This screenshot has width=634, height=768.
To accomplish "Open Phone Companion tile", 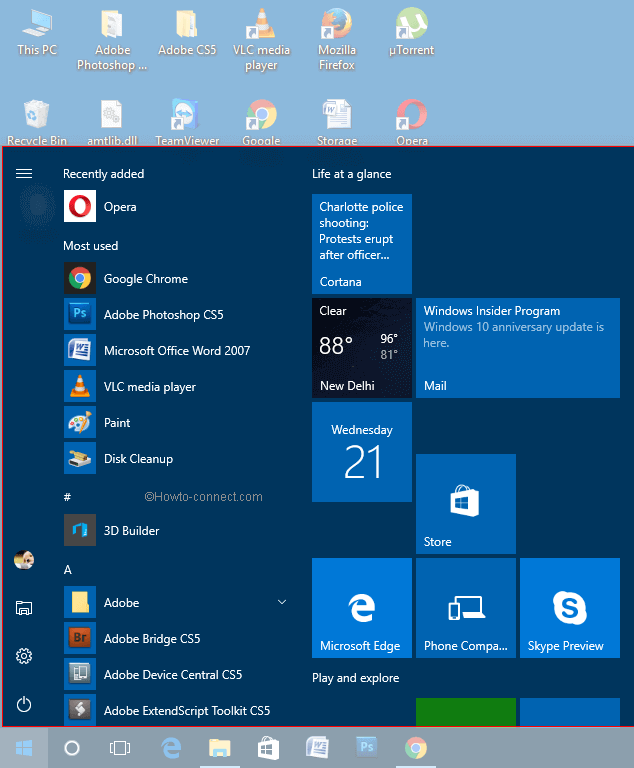I will point(466,608).
